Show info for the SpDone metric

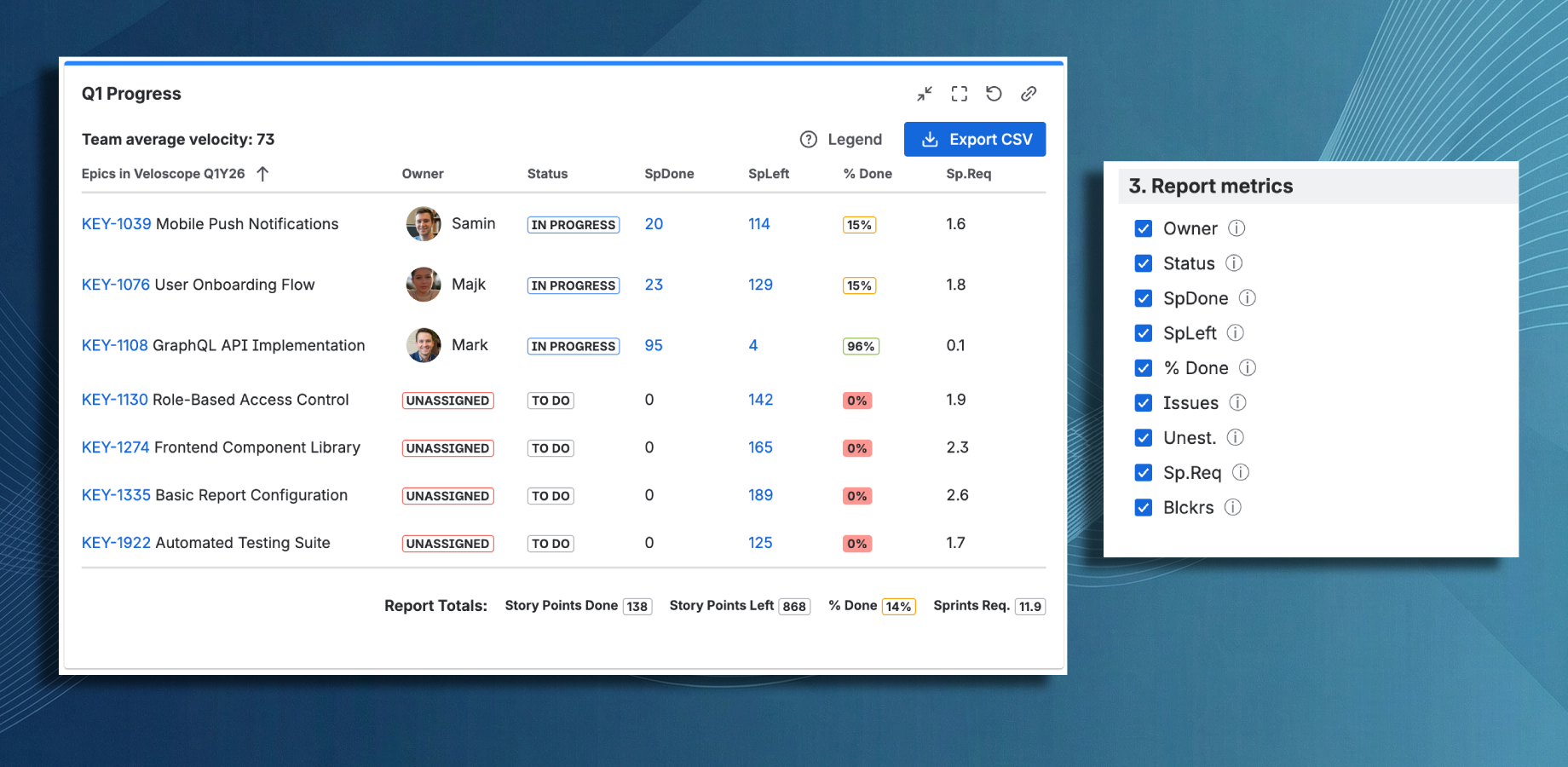click(x=1248, y=298)
